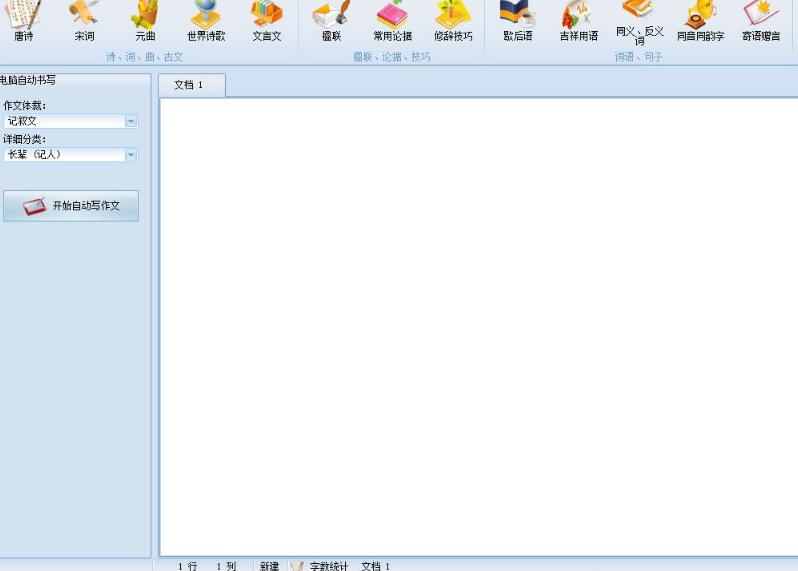Open 同义、反义词 synonyms and antonyms
798x571 pixels.
click(639, 20)
